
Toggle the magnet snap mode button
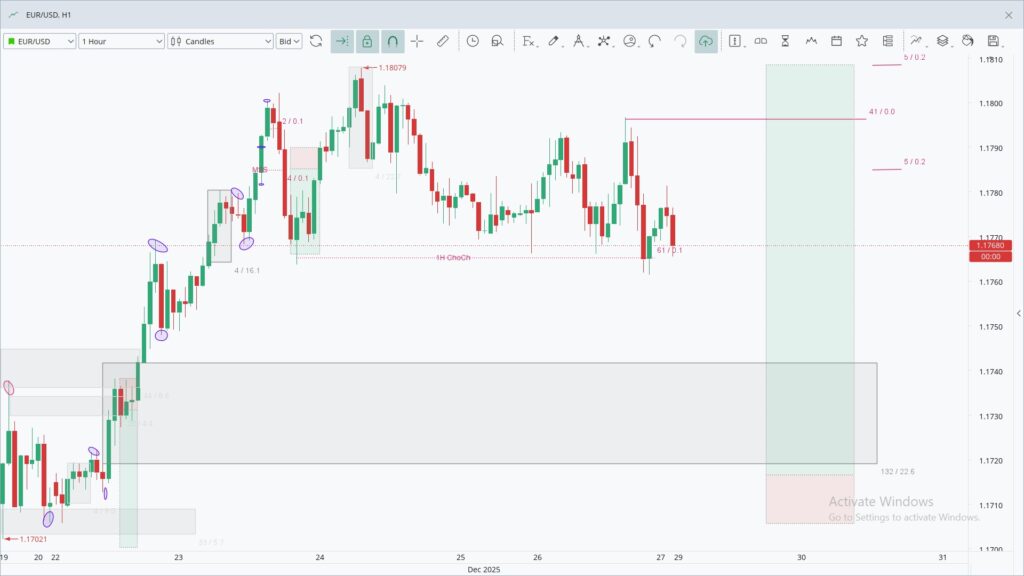click(392, 41)
